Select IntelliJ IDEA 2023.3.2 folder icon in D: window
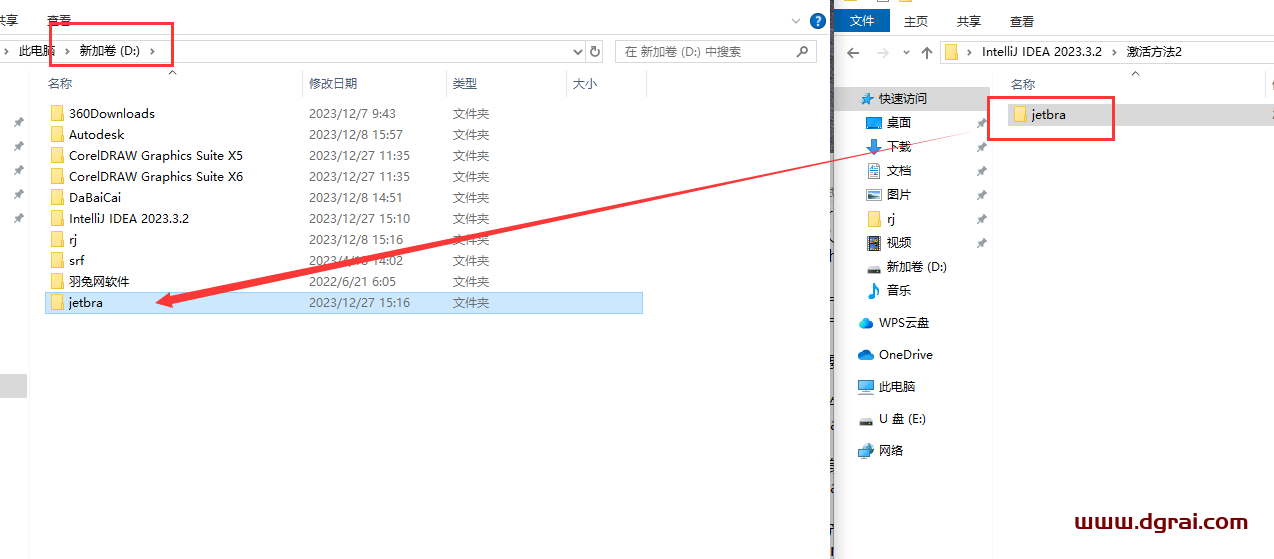This screenshot has width=1274, height=559. click(57, 218)
